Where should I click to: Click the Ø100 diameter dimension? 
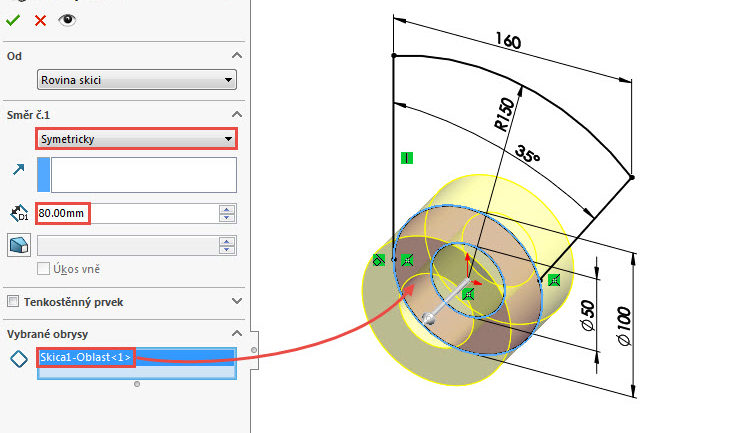624,326
